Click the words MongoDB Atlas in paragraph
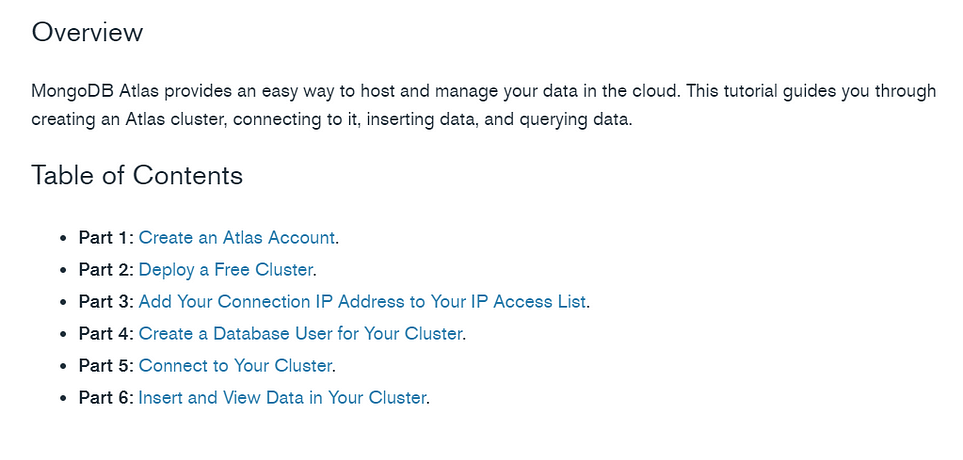The image size is (963, 460). click(x=95, y=92)
